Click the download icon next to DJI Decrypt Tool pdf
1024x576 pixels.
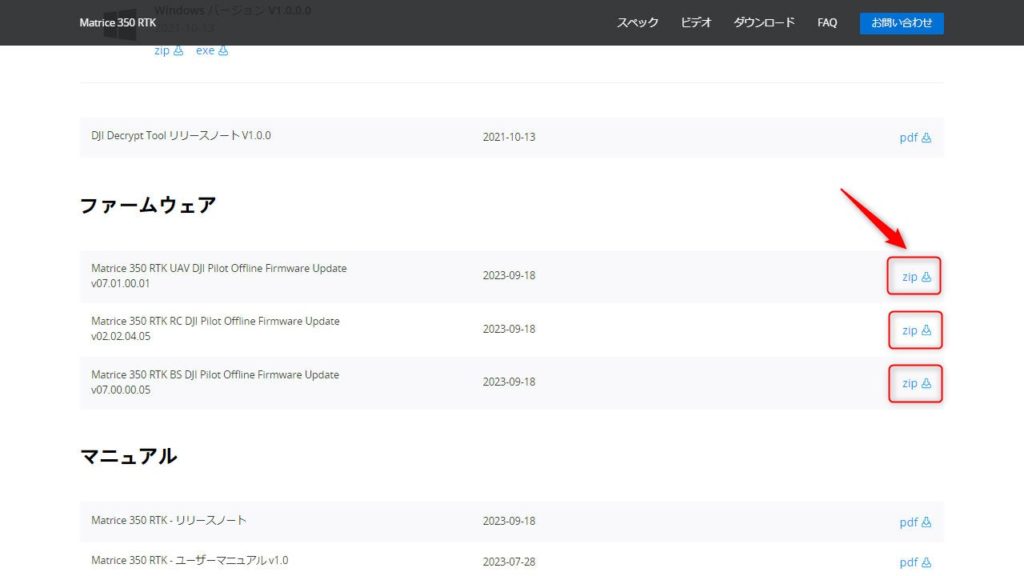pos(926,137)
